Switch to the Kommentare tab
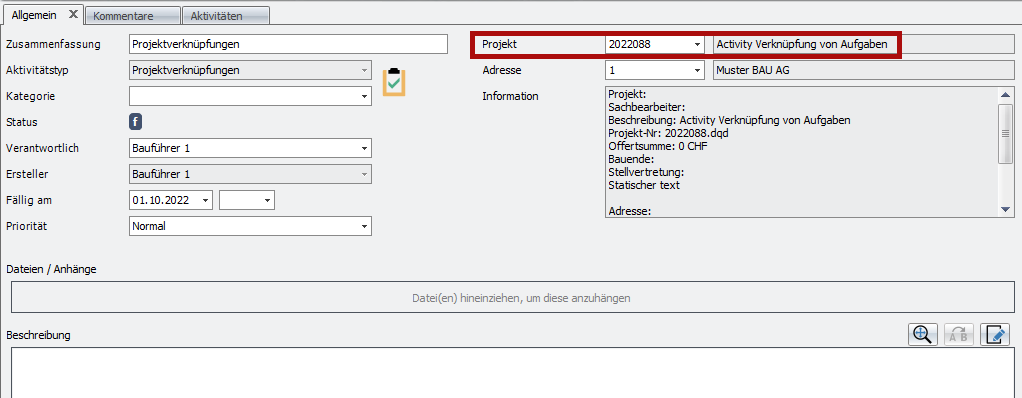1022x398 pixels. [132, 16]
